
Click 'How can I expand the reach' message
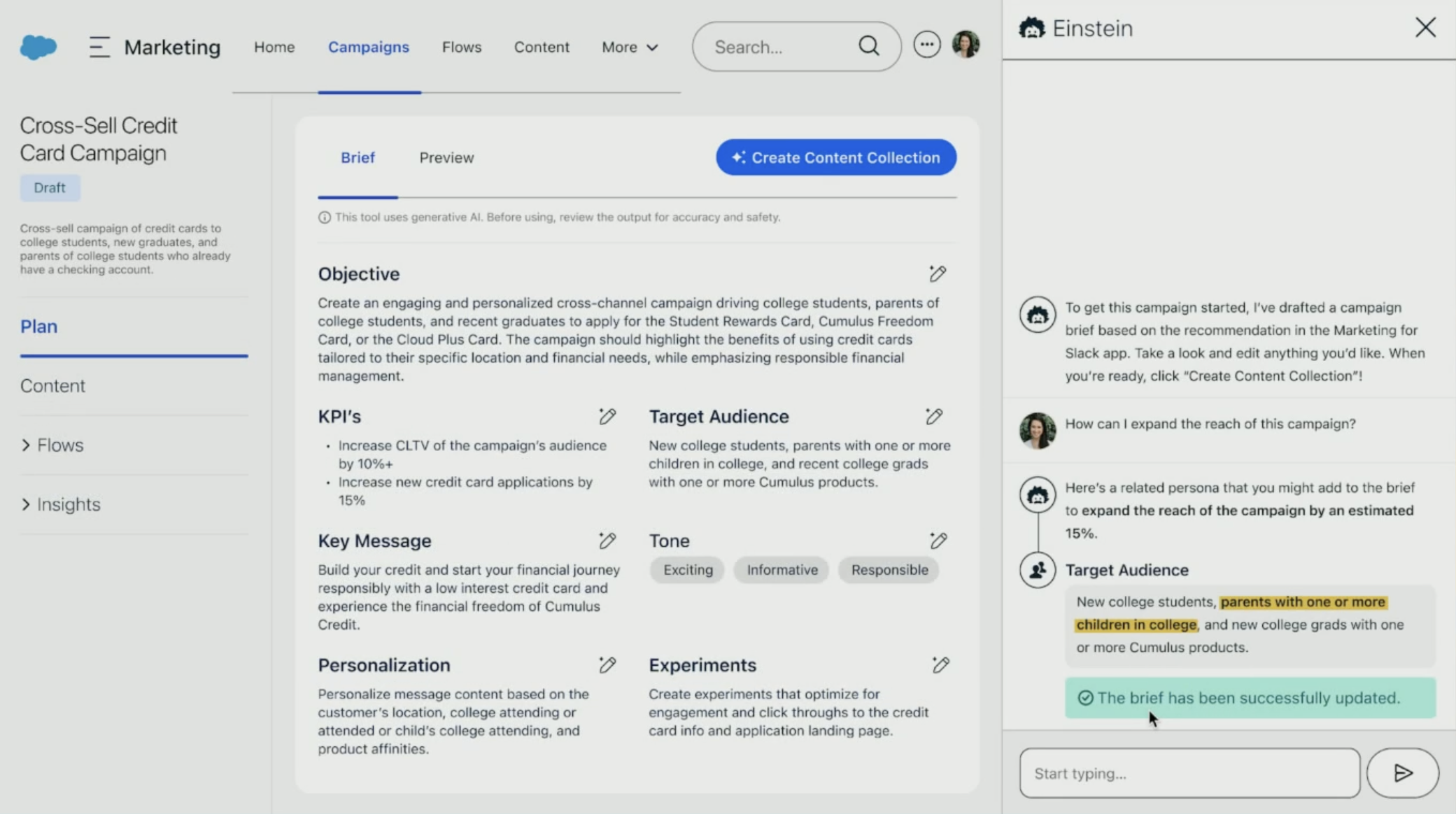[x=1210, y=424]
